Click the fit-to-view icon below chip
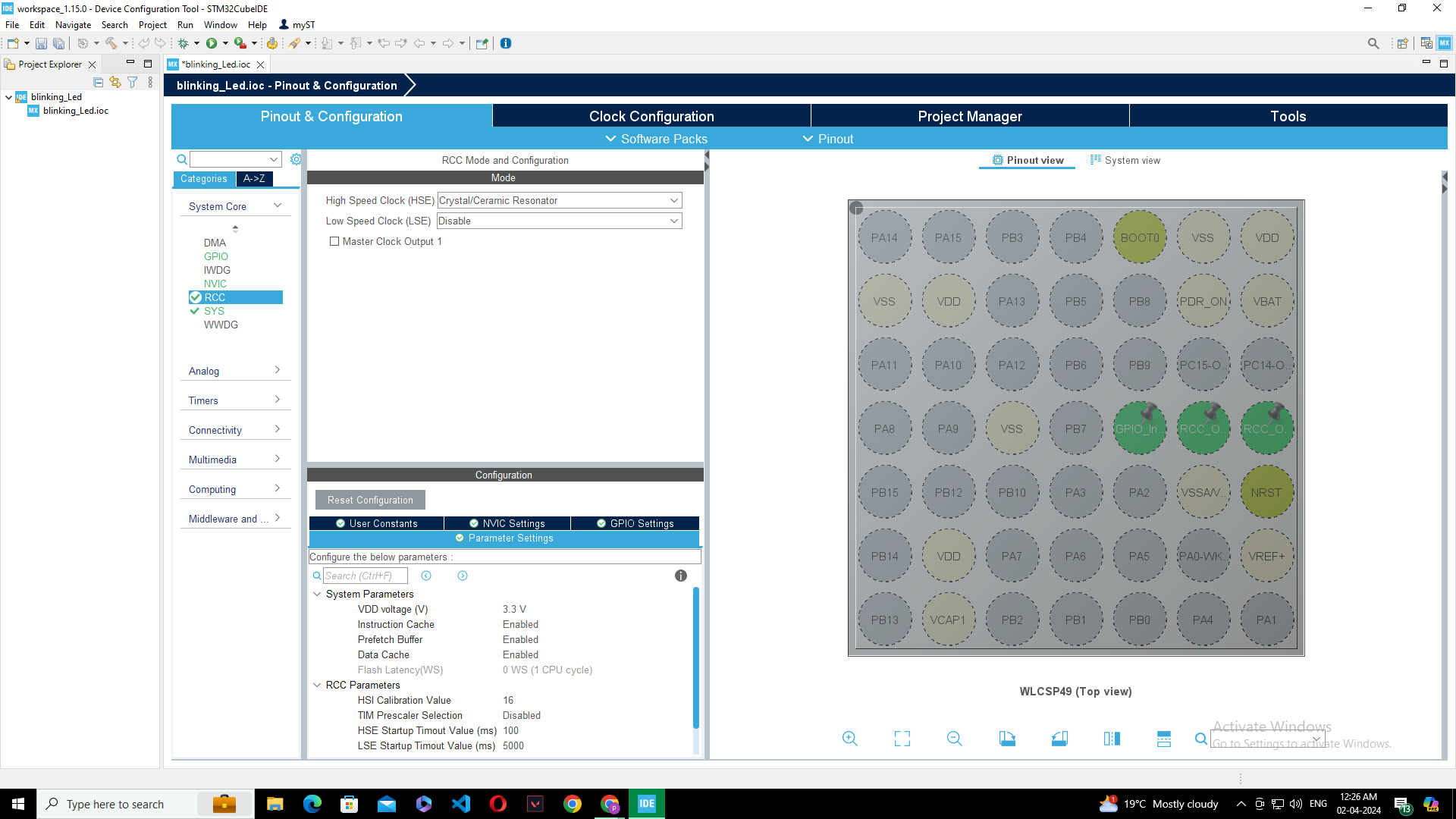The width and height of the screenshot is (1456, 819). [x=902, y=739]
